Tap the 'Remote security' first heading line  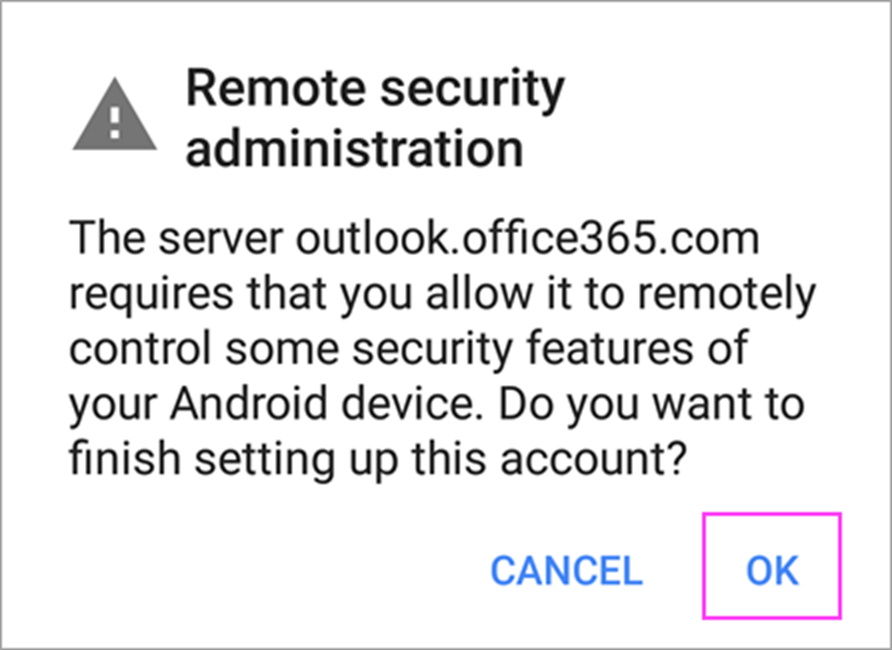click(375, 91)
